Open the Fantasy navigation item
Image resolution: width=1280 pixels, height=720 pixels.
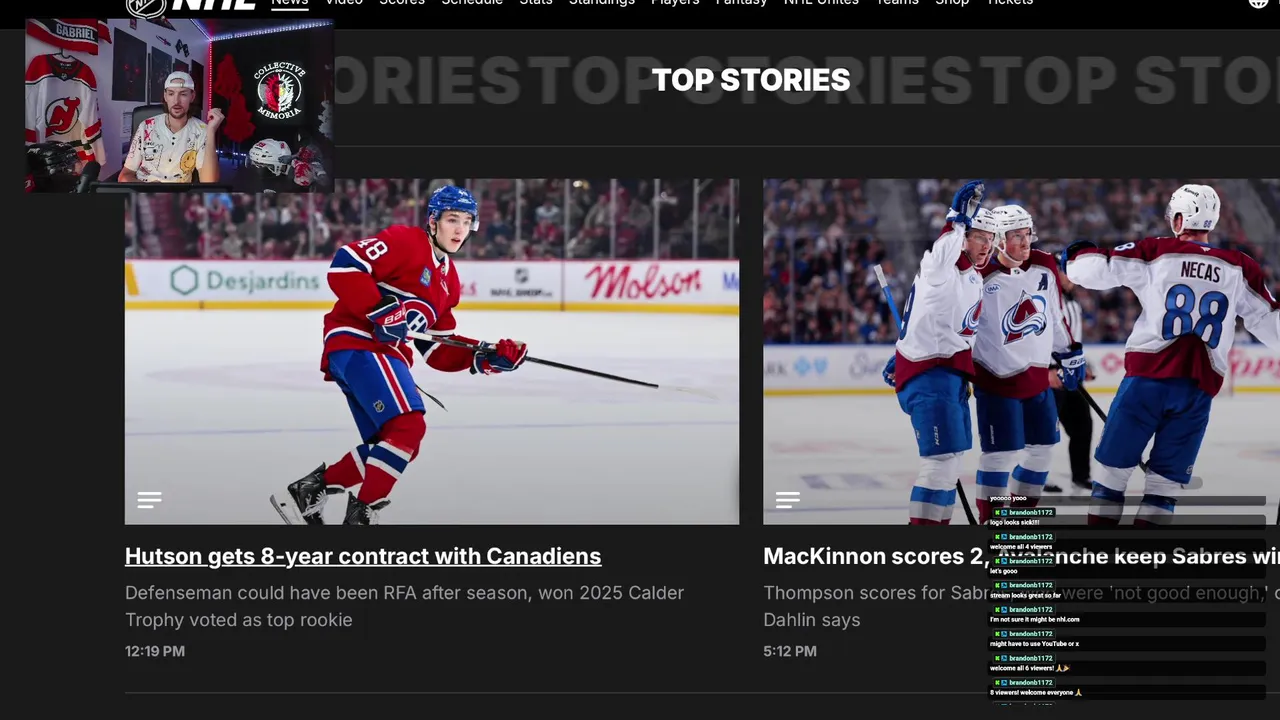(x=741, y=3)
